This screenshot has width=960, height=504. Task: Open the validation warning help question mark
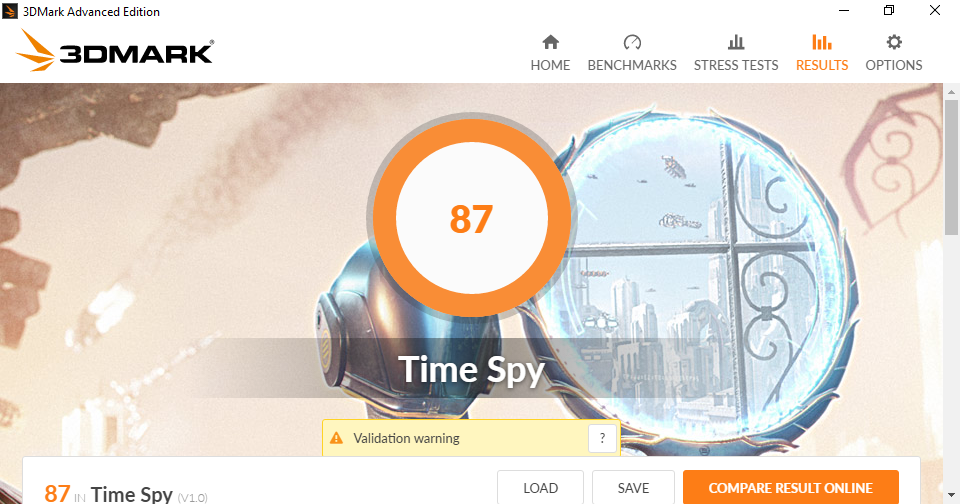(x=602, y=438)
